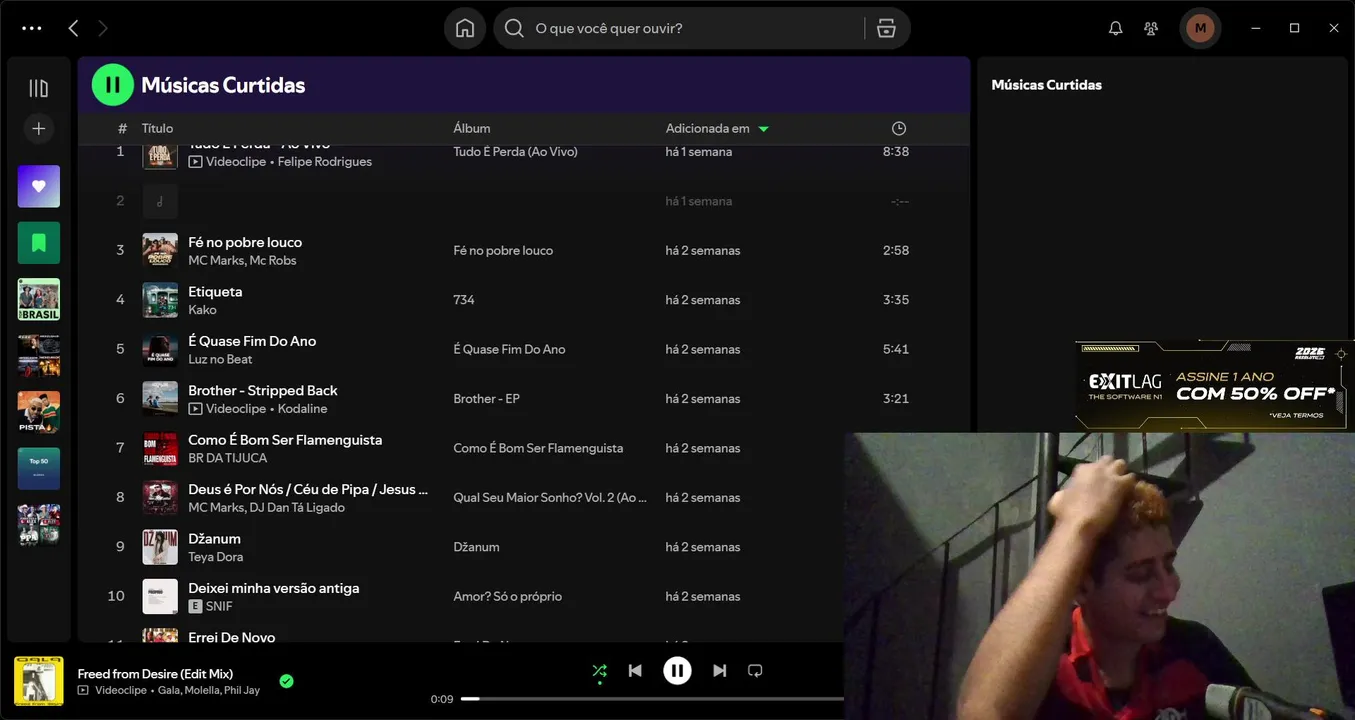Image resolution: width=1355 pixels, height=720 pixels.
Task: Skip to the next track
Action: 720,671
